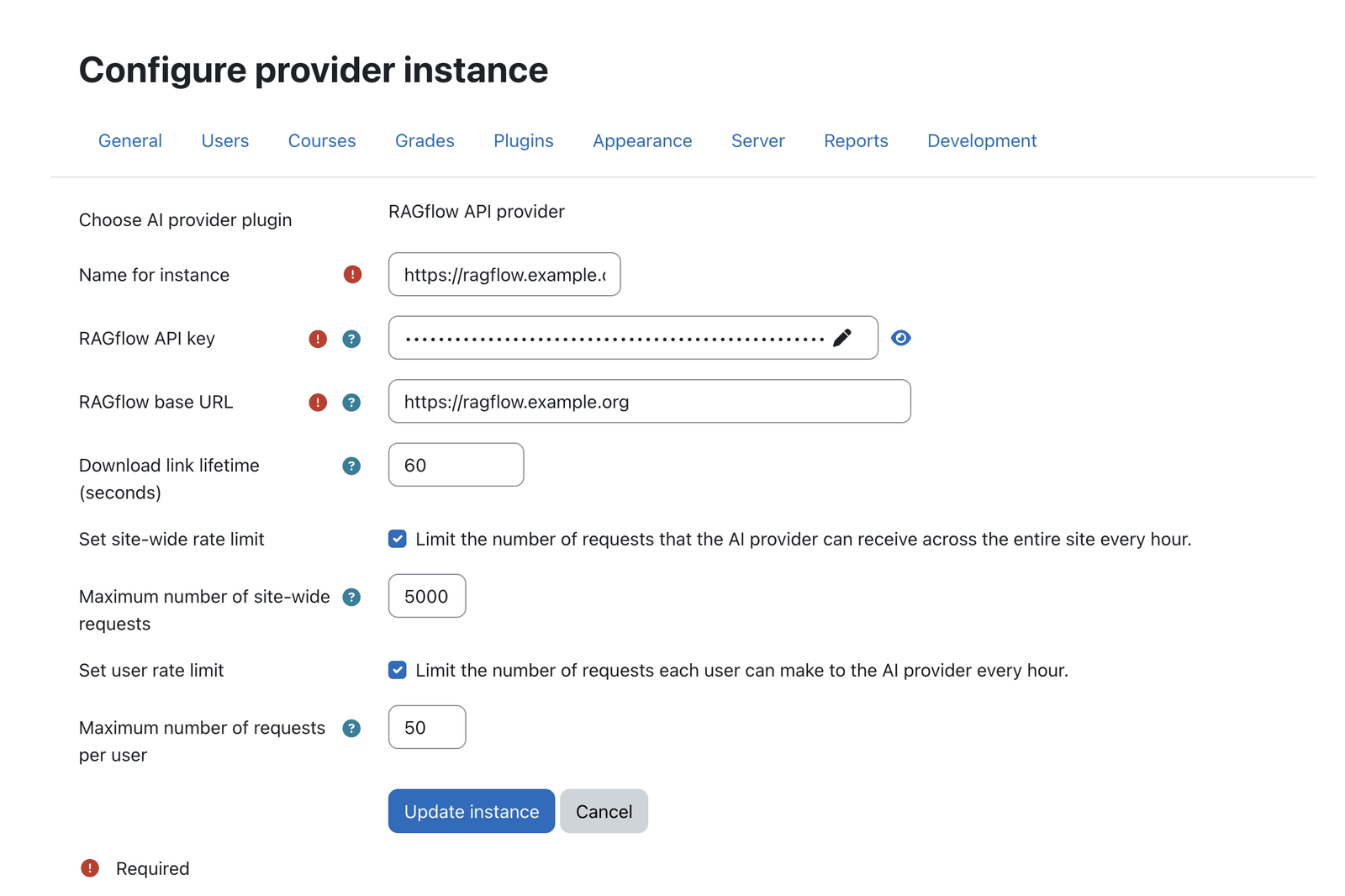Open help for RAGflow base URL
This screenshot has width=1345, height=896.
pyautogui.click(x=351, y=403)
